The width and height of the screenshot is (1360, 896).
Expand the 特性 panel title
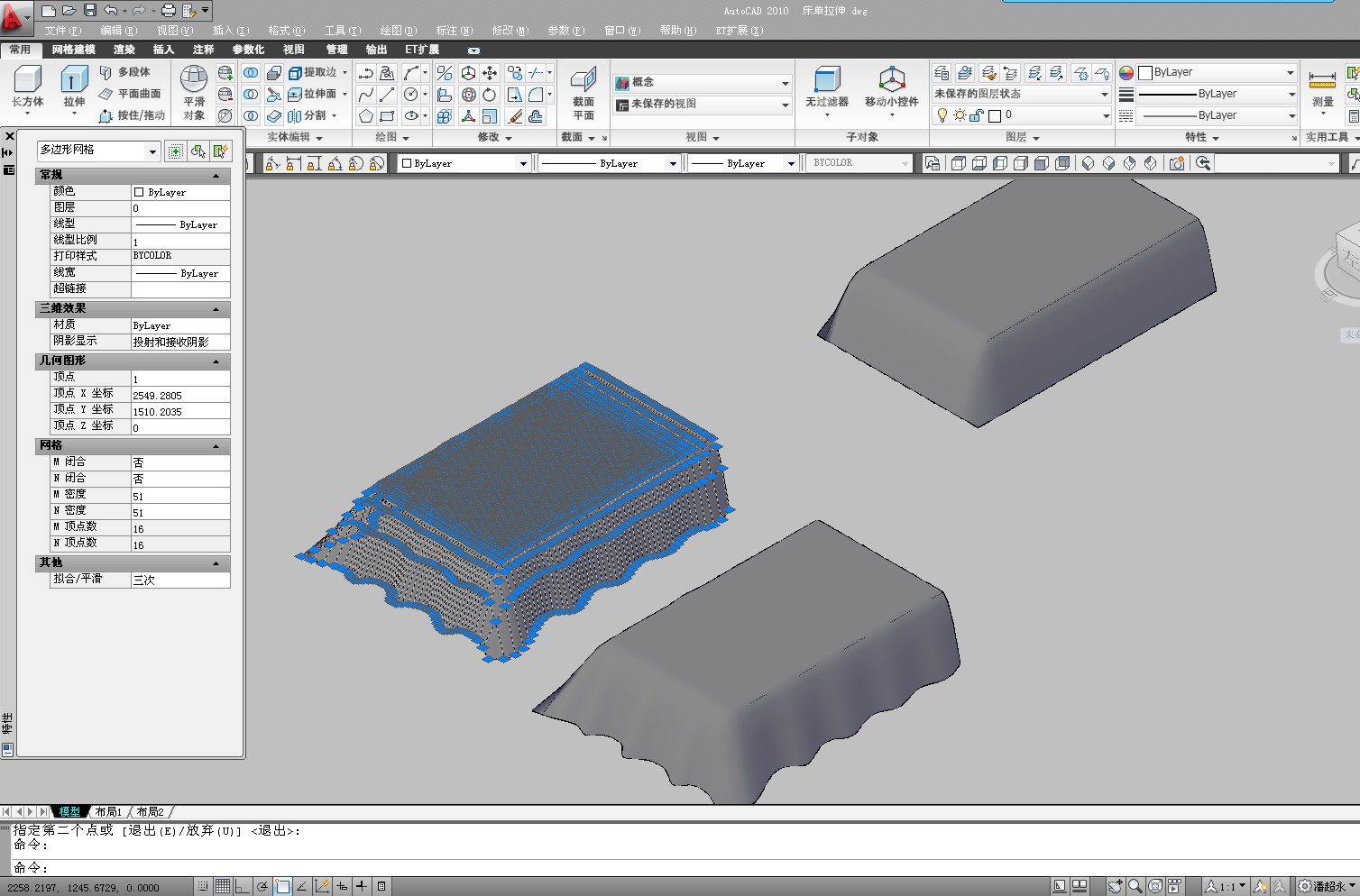point(1202,137)
